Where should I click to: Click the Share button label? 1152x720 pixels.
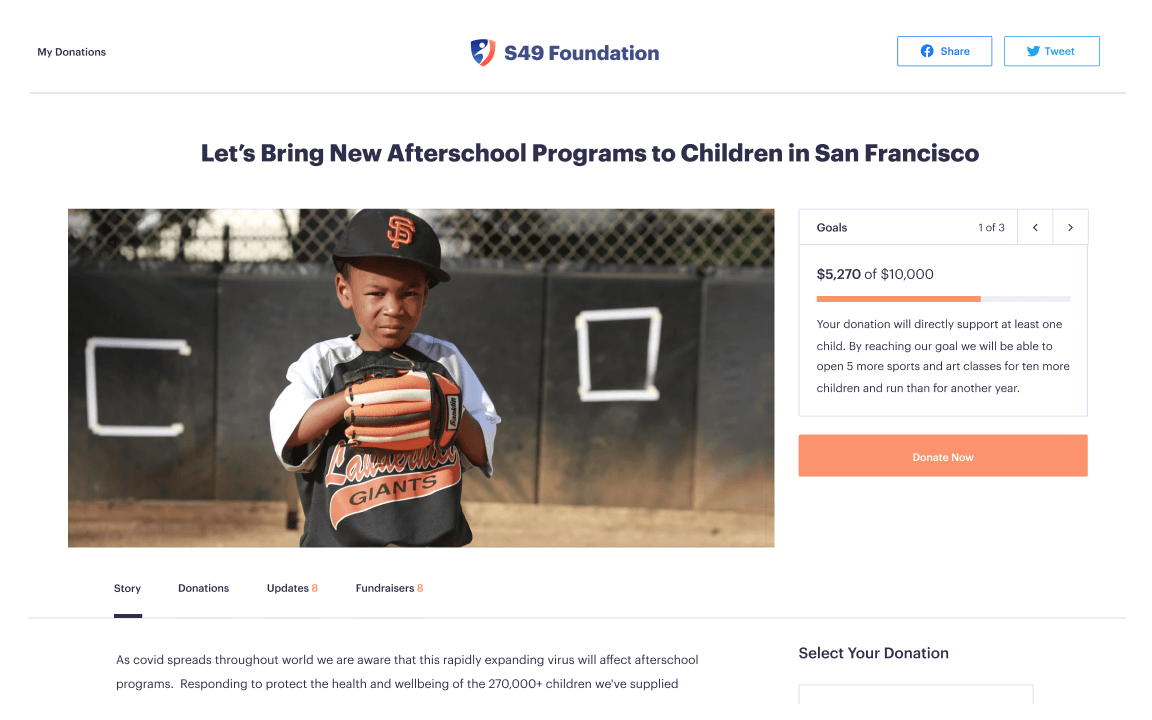click(x=955, y=51)
